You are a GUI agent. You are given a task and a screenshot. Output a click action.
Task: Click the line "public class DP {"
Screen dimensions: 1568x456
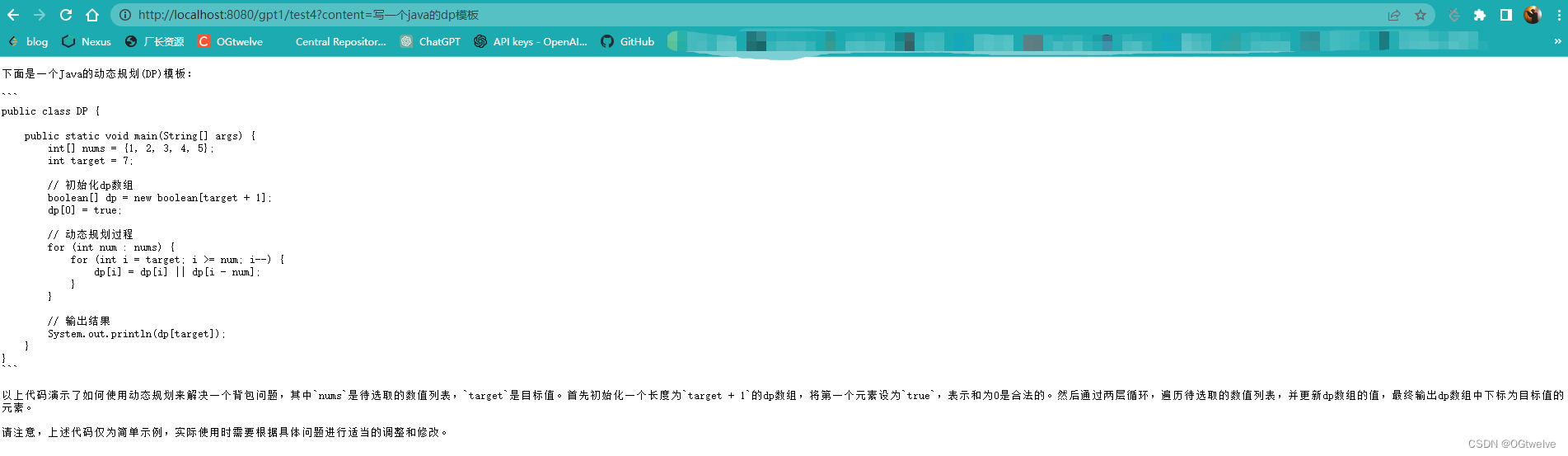pos(50,111)
